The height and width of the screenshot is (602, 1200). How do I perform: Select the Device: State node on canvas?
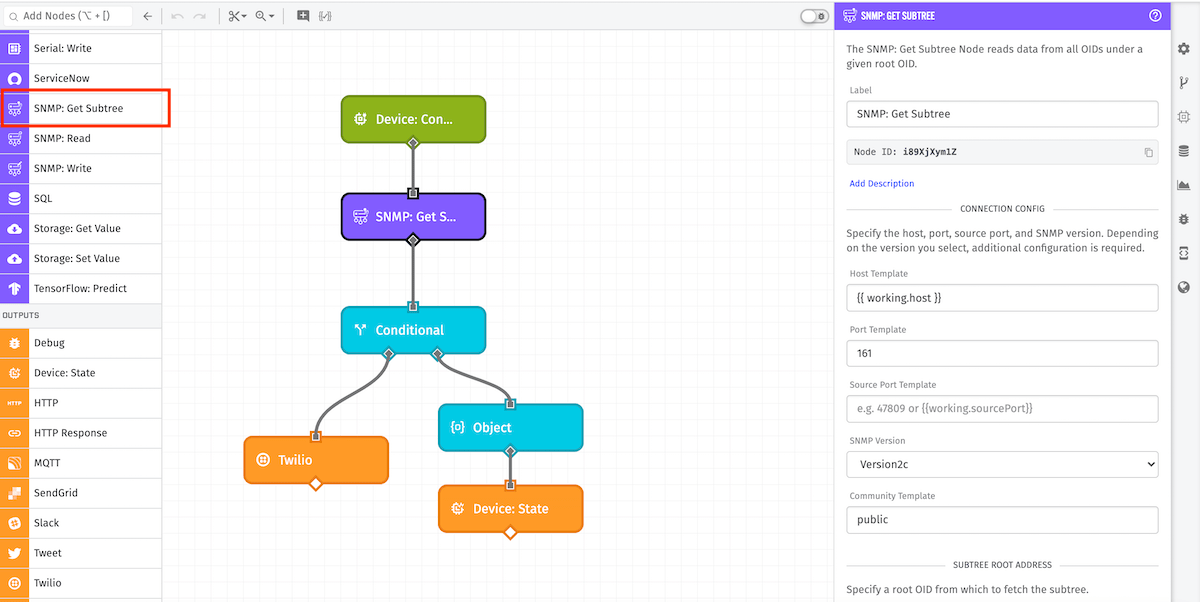pyautogui.click(x=510, y=509)
